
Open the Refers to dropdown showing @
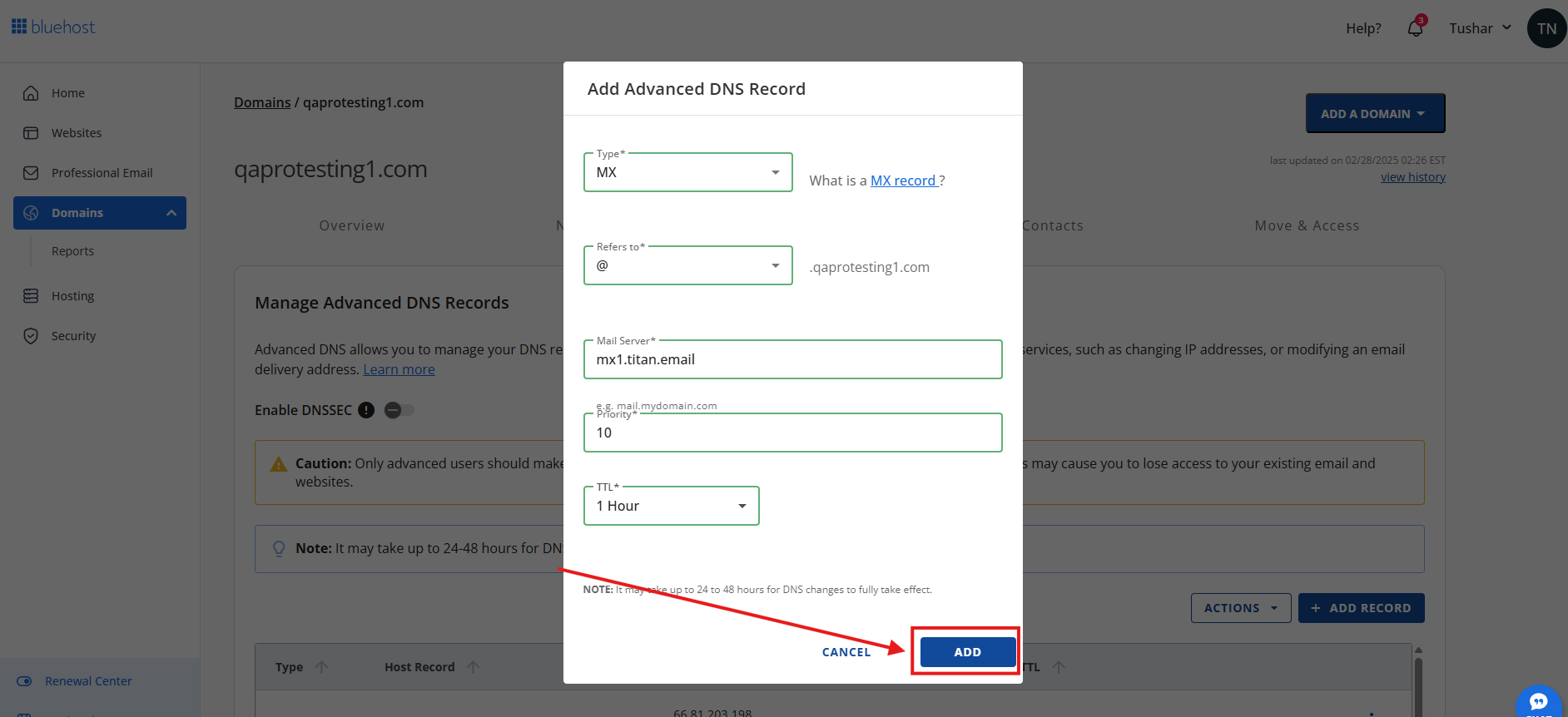[687, 265]
